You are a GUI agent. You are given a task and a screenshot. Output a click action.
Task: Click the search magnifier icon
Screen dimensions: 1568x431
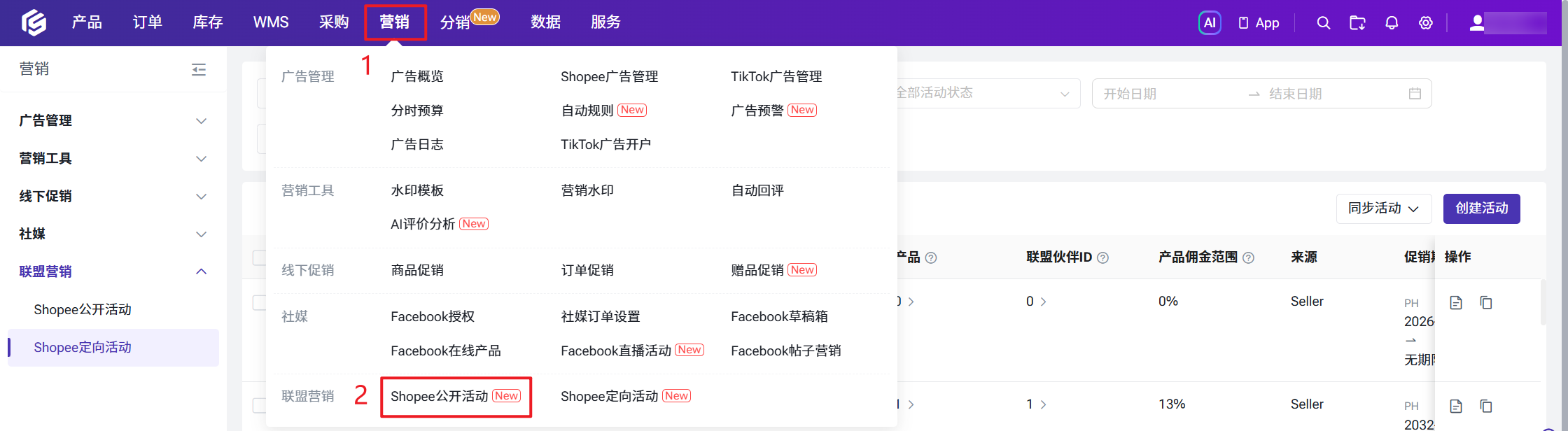(x=1323, y=23)
